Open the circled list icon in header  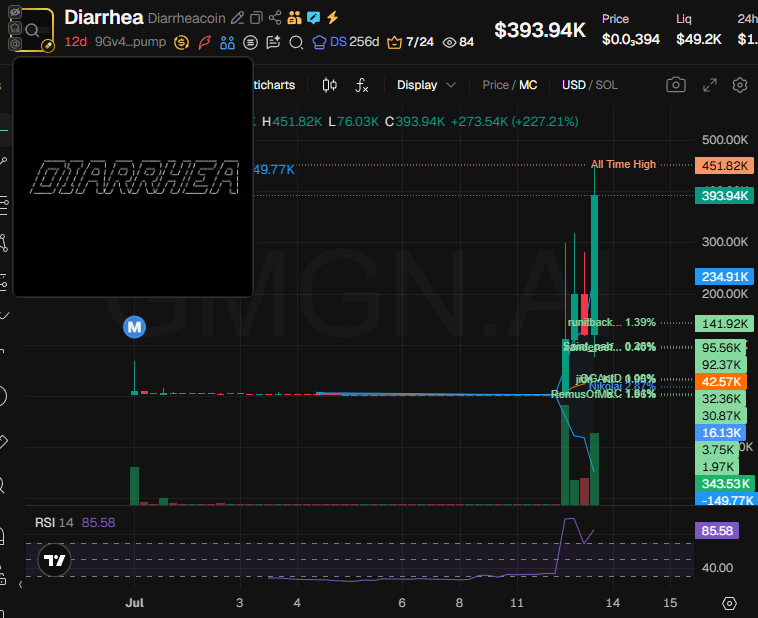pos(250,43)
